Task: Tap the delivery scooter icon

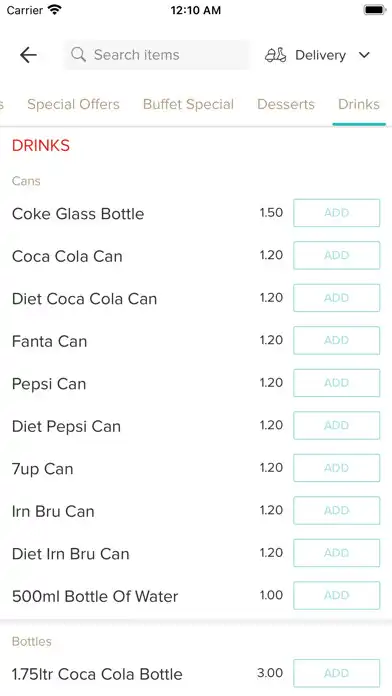Action: tap(276, 55)
